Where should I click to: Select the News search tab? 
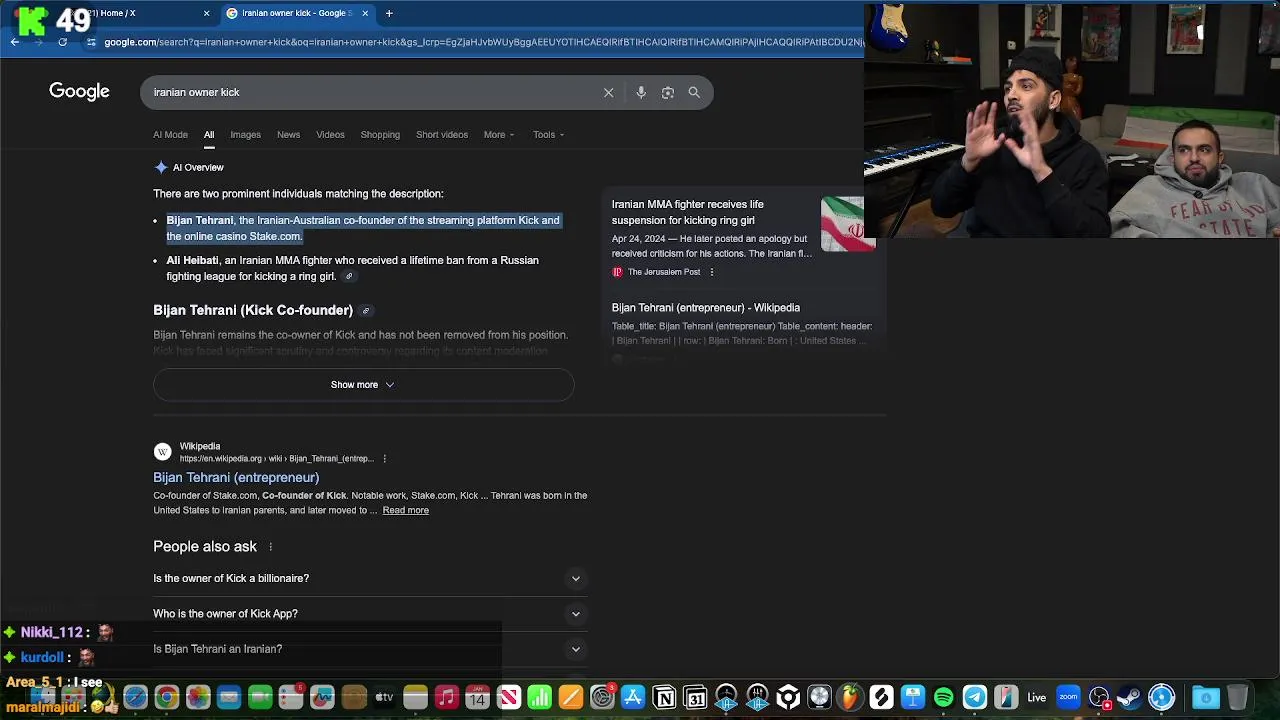[x=288, y=135]
